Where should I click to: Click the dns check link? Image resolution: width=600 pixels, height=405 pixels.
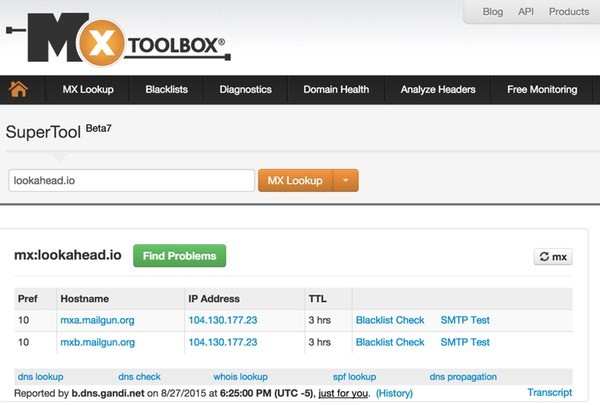[x=139, y=377]
